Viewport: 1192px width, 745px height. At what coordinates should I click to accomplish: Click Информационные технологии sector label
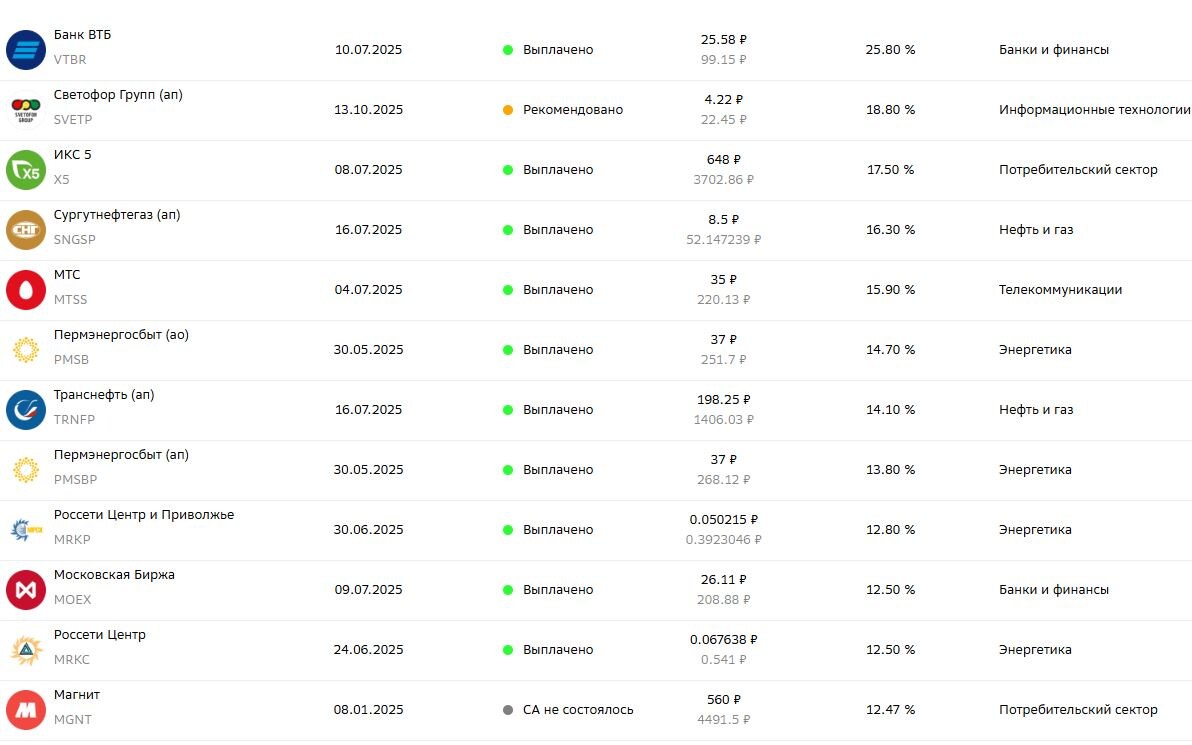pyautogui.click(x=1095, y=110)
